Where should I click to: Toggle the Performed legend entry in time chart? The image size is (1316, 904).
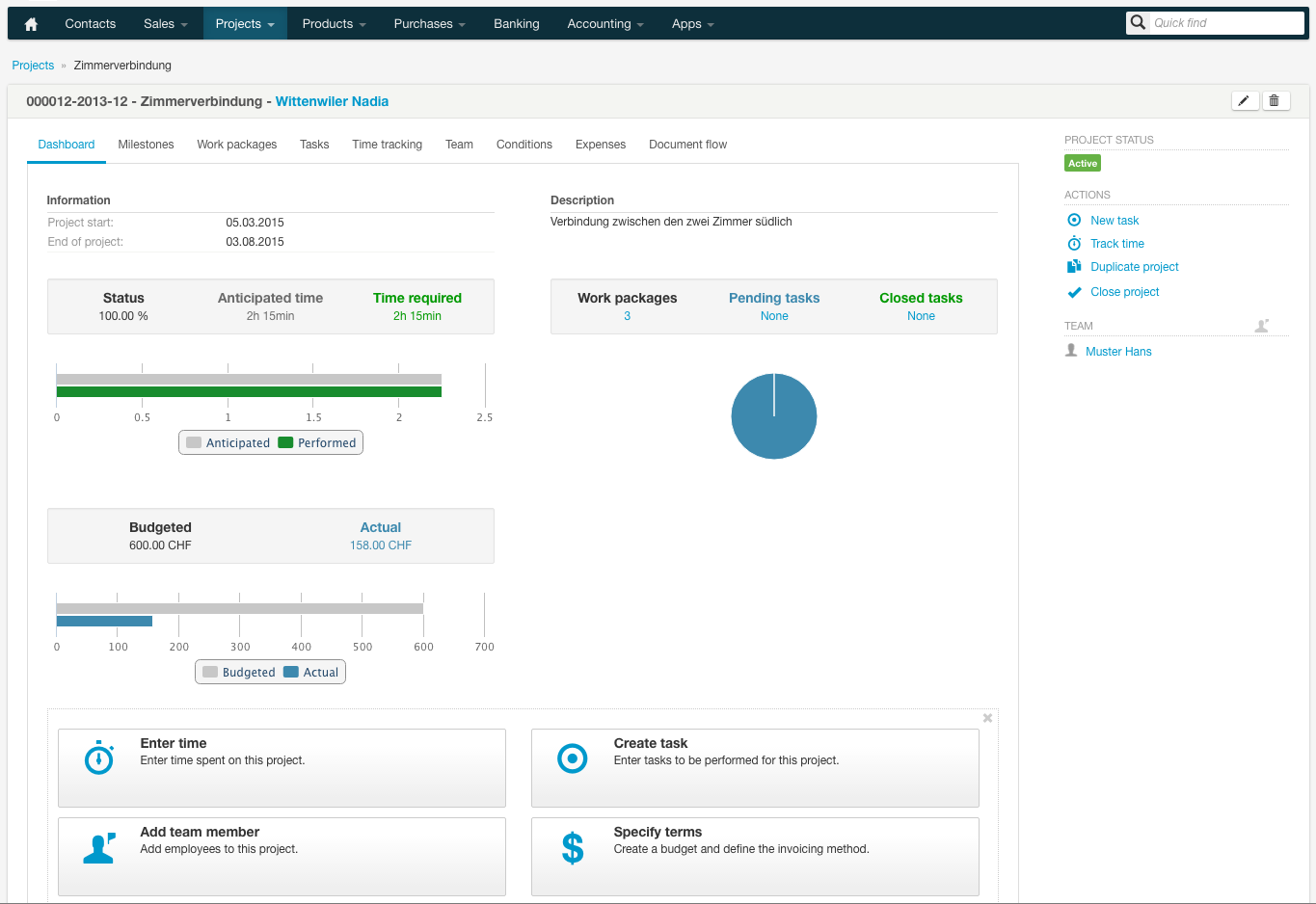click(x=317, y=443)
